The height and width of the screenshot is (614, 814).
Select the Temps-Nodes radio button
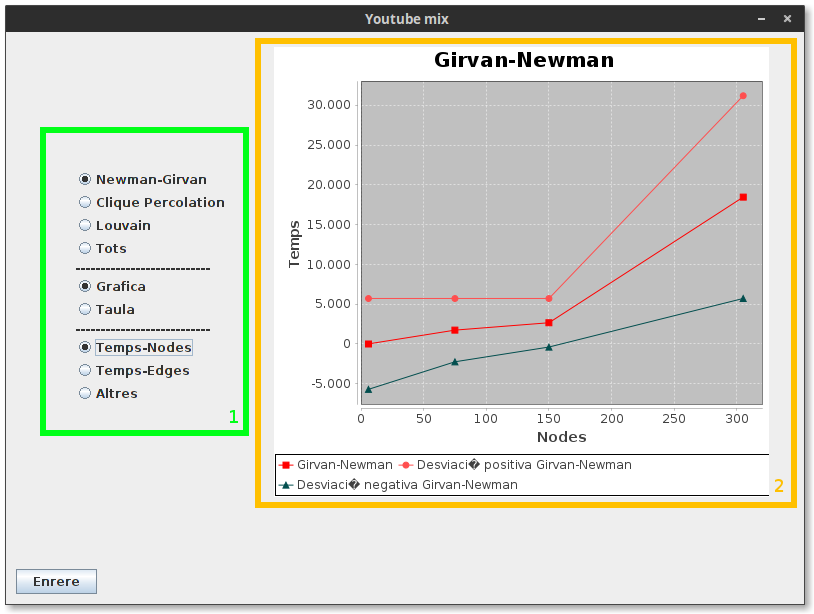(135, 347)
